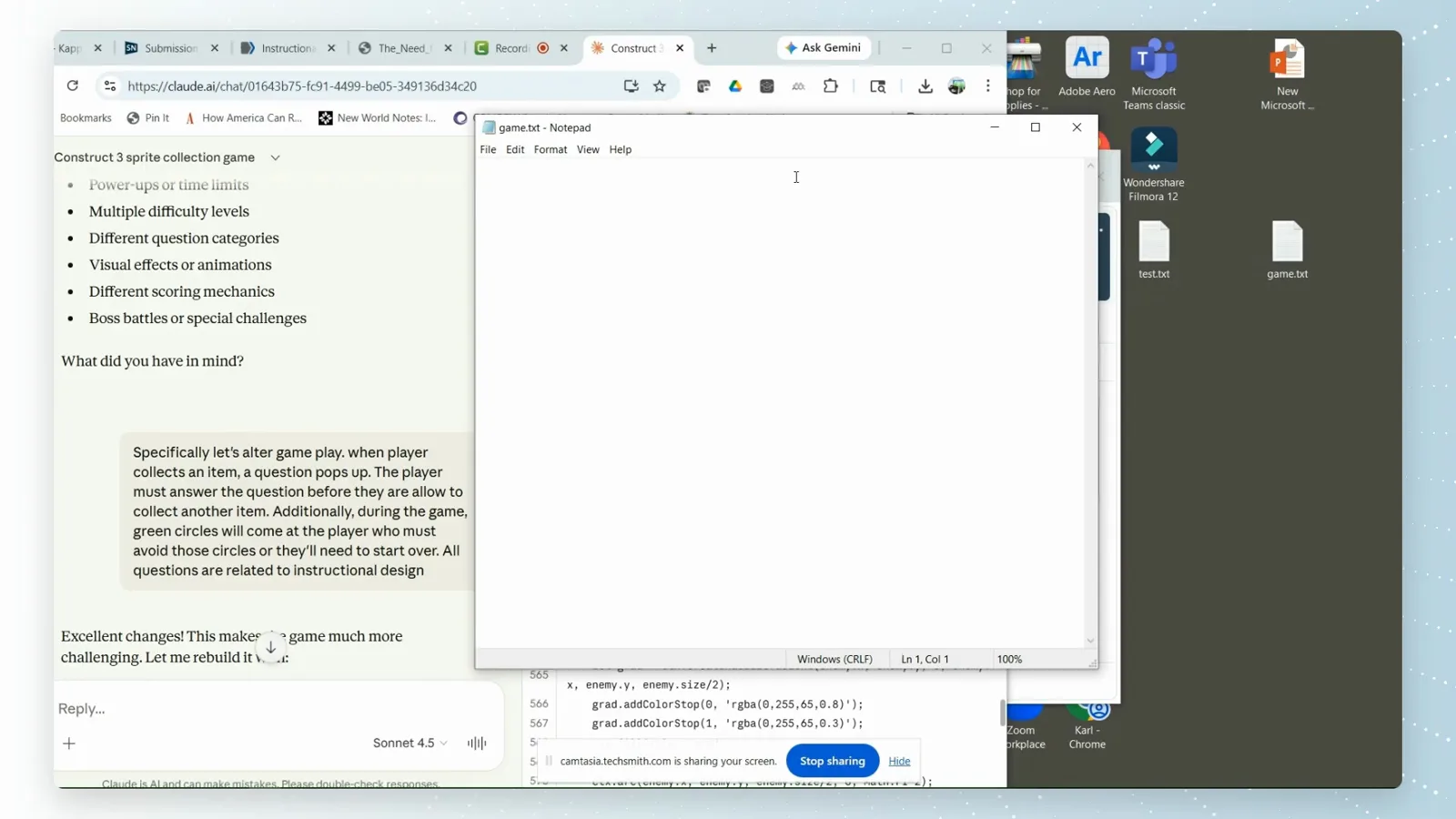Viewport: 1456px width, 819px height.
Task: Switch to the Instruction tab
Action: (x=288, y=48)
